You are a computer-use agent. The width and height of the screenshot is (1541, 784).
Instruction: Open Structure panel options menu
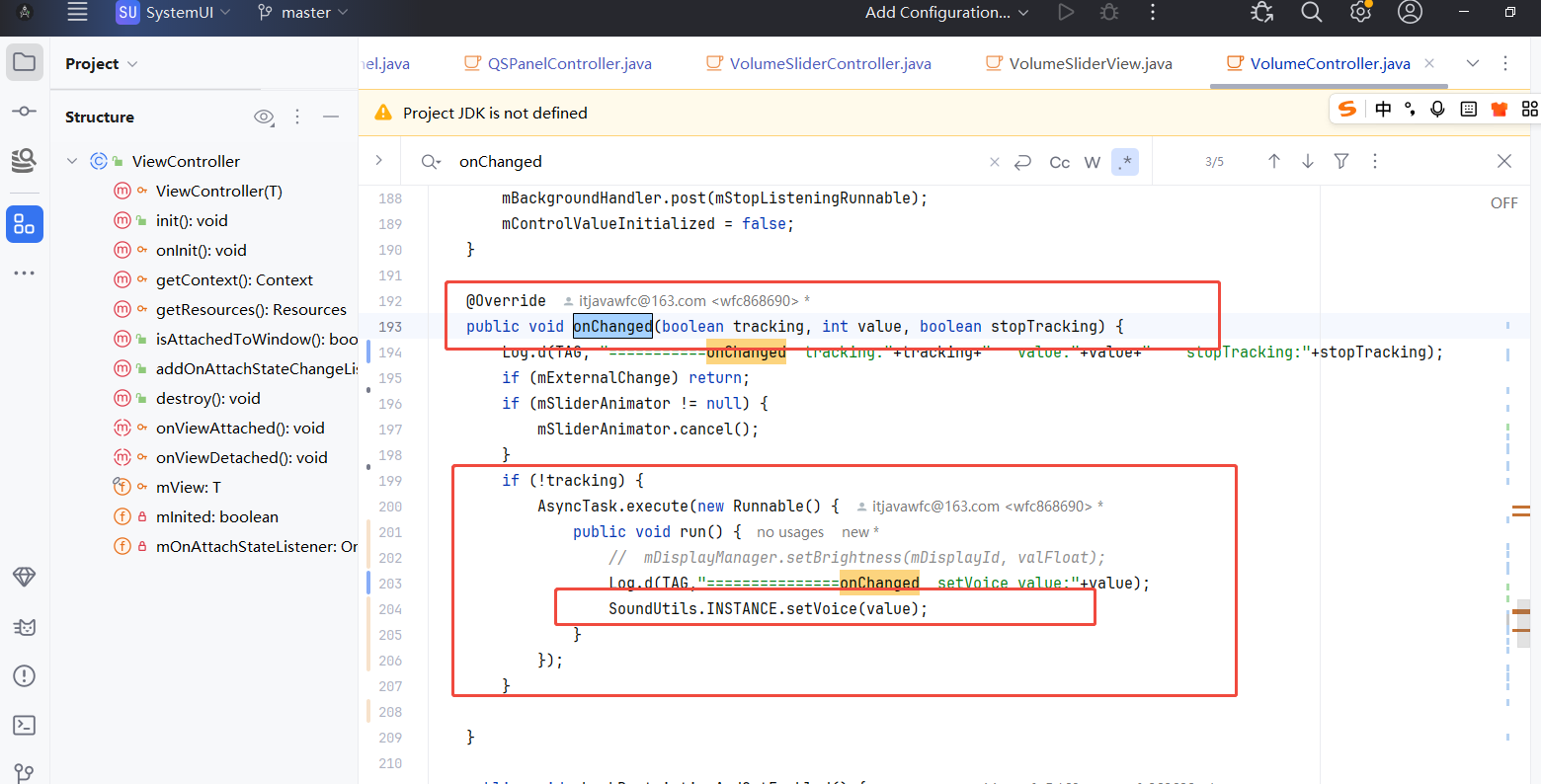(297, 117)
